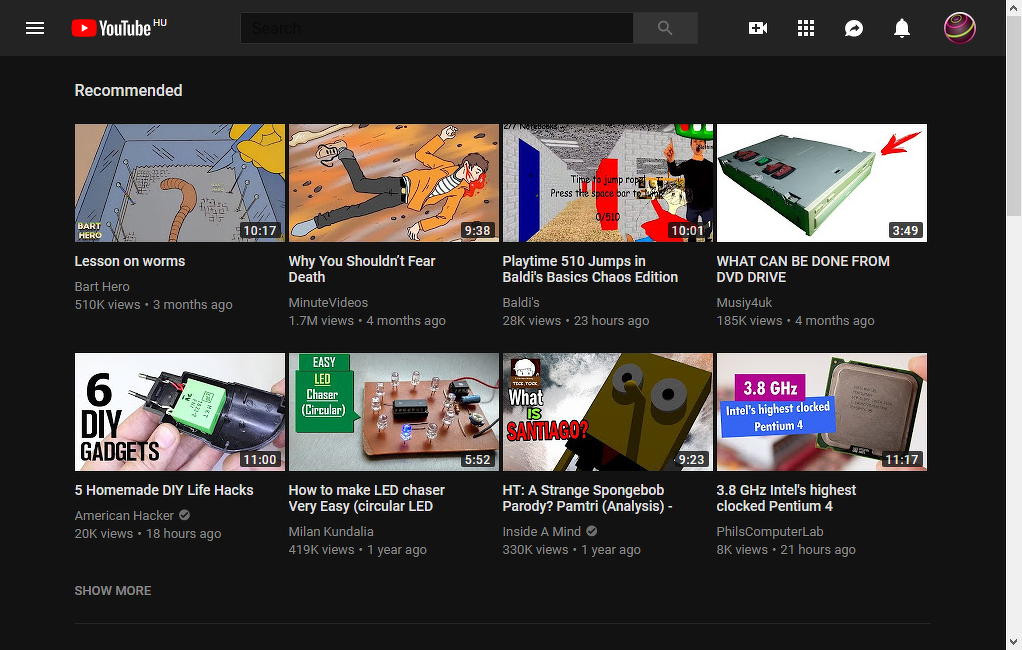Click the '5 Homemade DIY Life Hacks' title

click(164, 490)
